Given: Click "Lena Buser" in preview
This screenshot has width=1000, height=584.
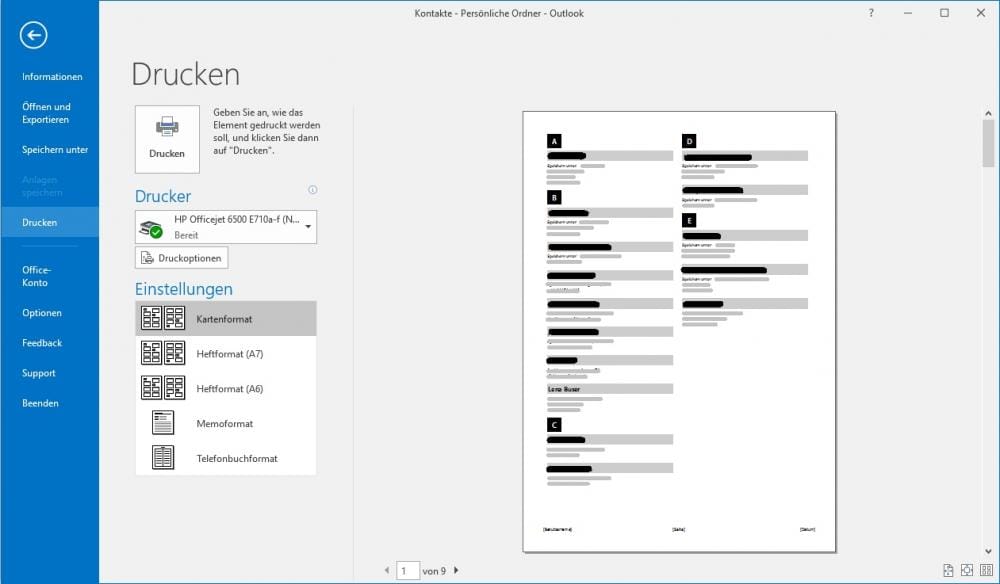Looking at the screenshot, I should (x=564, y=389).
